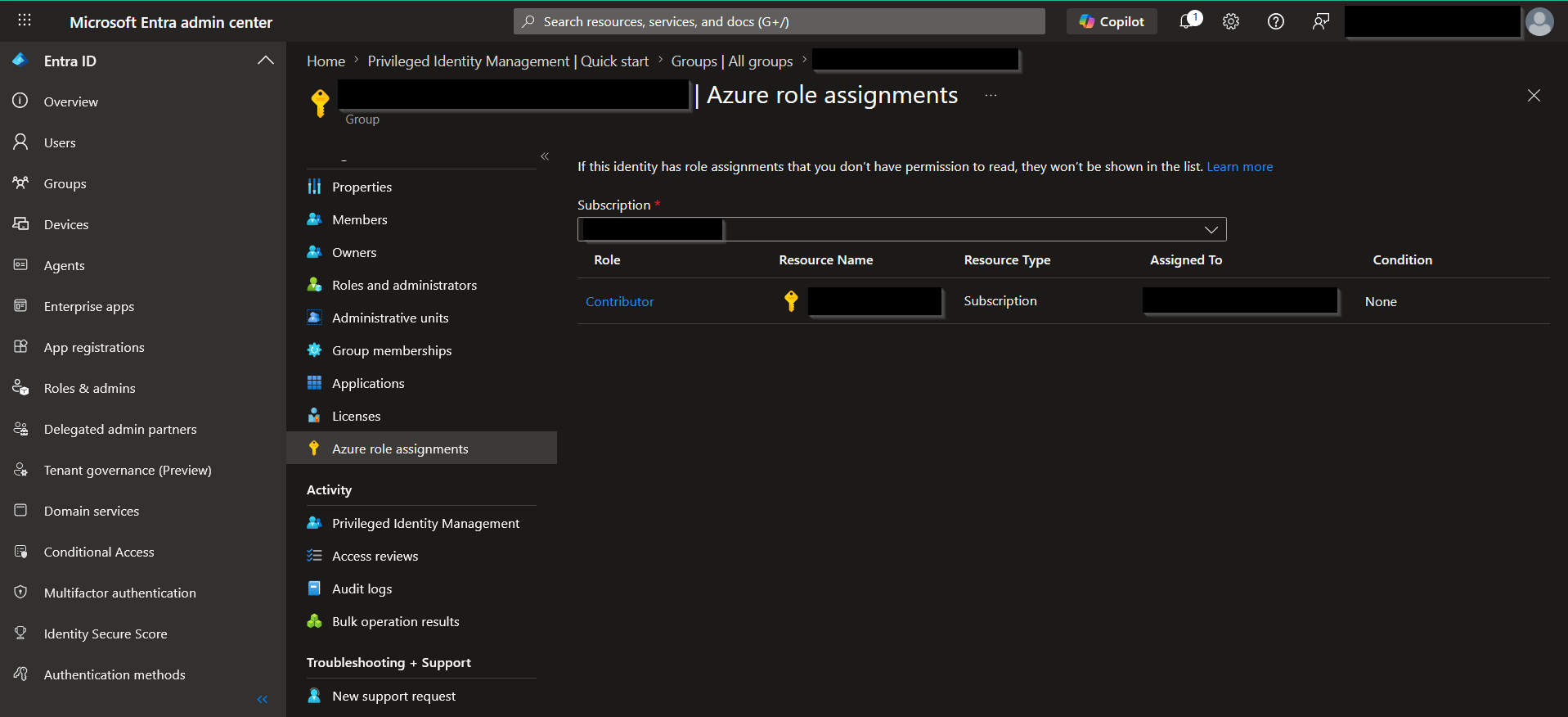1568x717 pixels.
Task: Click the Resource Type column header
Action: (1007, 260)
